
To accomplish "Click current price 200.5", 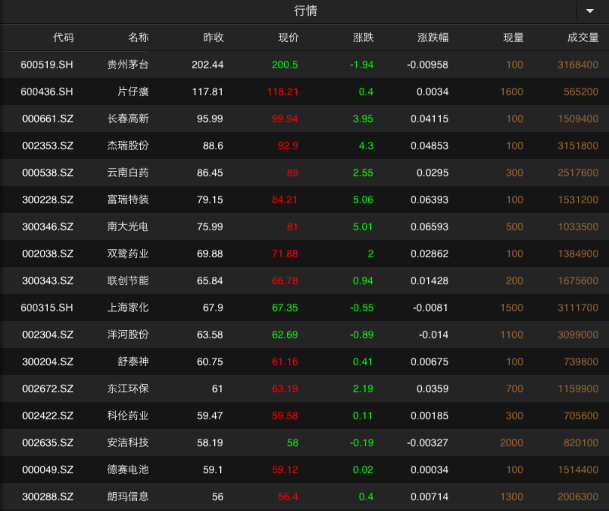I will (285, 64).
